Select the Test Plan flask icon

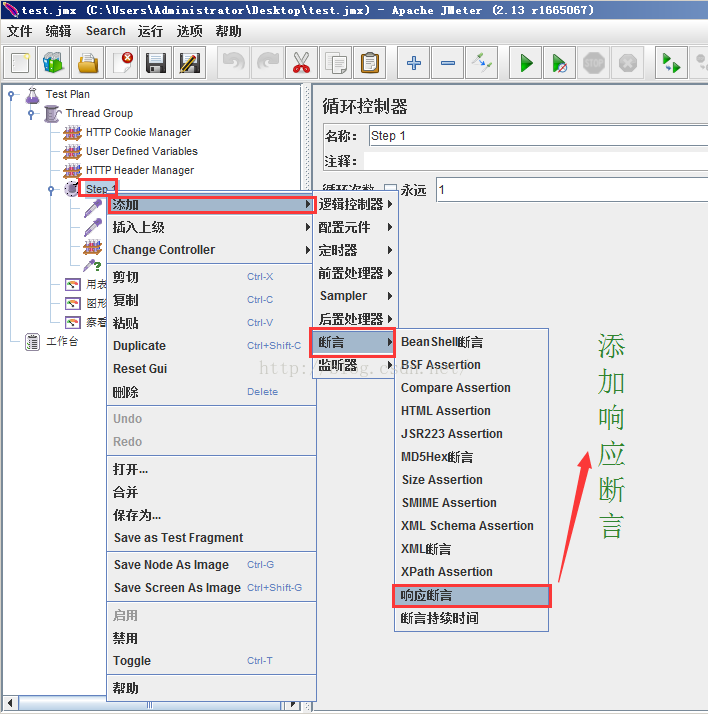click(32, 95)
